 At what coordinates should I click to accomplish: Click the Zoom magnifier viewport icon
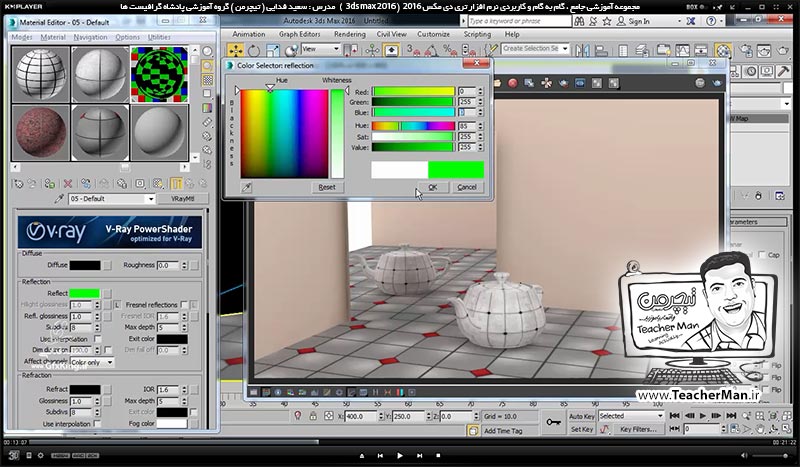tap(747, 416)
